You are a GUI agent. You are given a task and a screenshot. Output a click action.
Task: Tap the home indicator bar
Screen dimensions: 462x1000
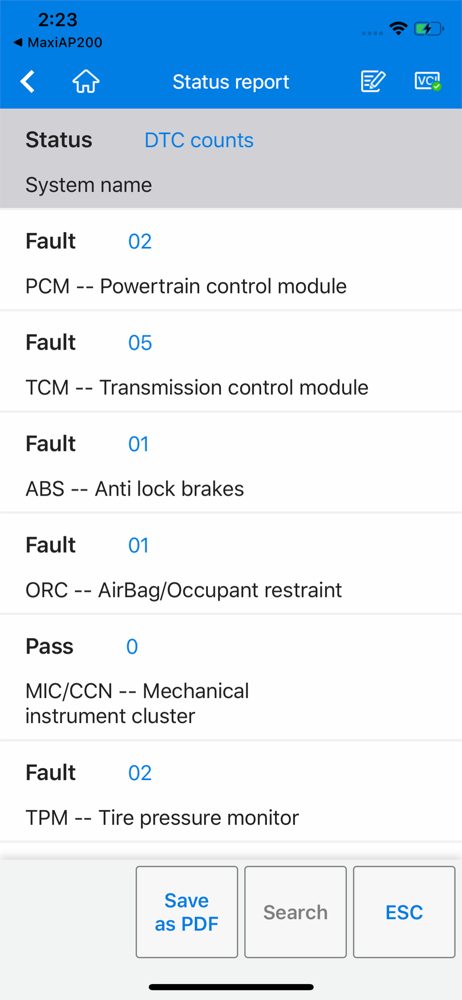tap(231, 987)
